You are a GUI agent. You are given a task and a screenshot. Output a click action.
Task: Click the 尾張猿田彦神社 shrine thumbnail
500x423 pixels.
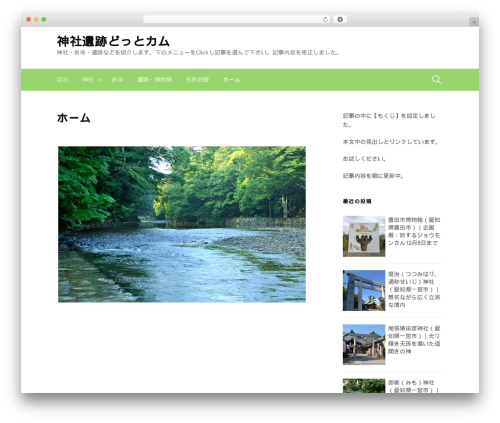364,344
